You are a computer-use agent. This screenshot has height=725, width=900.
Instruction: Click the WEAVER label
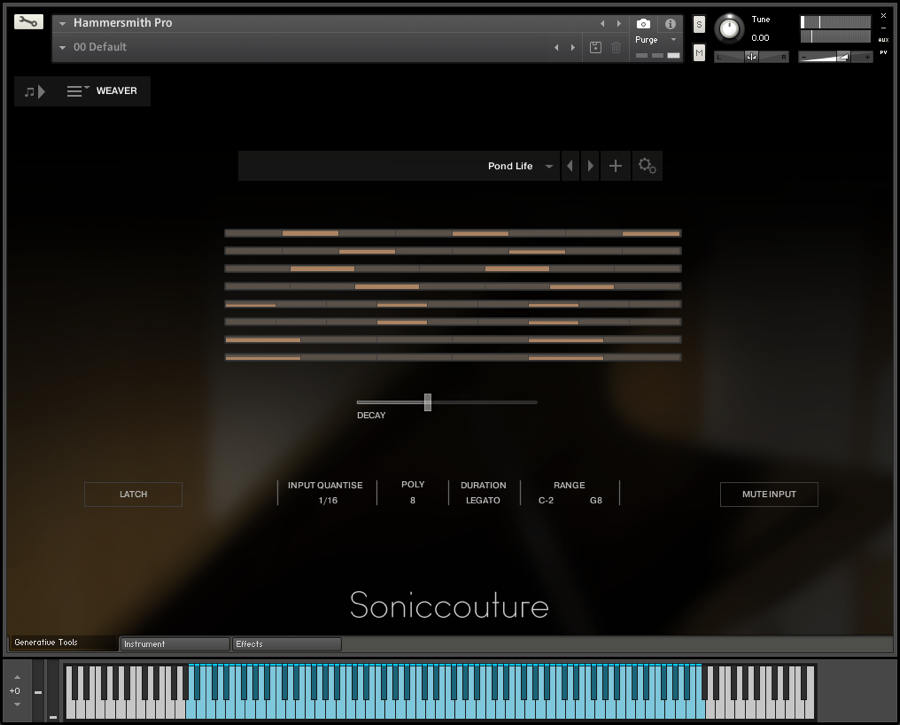pyautogui.click(x=117, y=91)
